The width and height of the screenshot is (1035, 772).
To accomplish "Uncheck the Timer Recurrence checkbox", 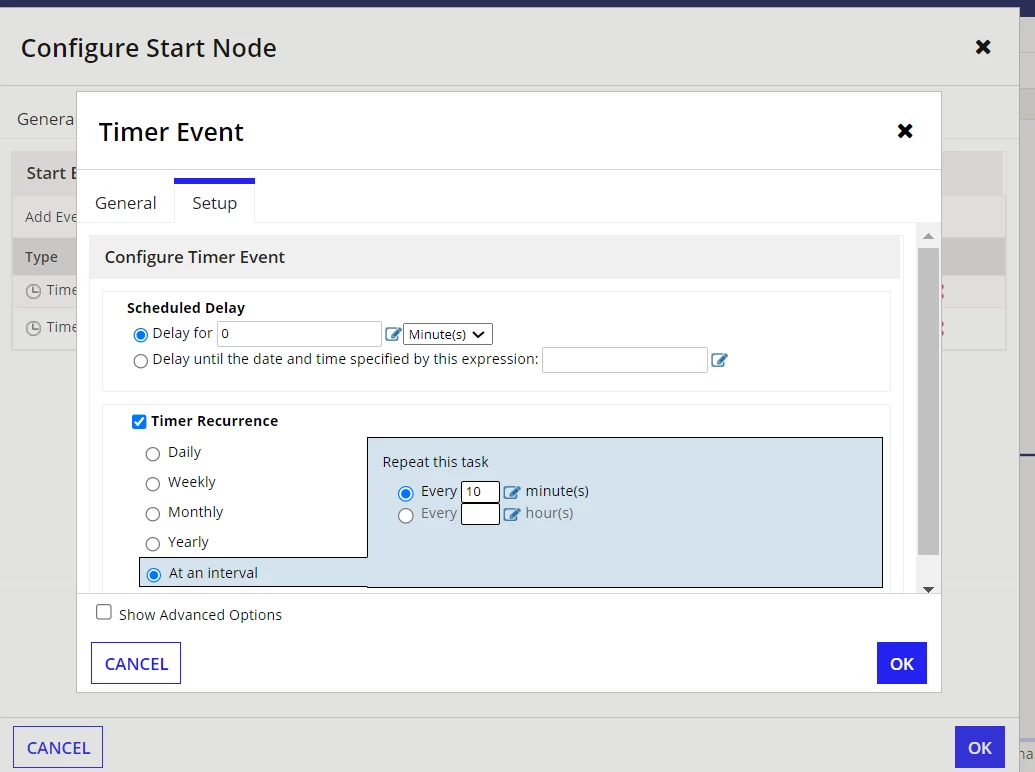I will [139, 422].
